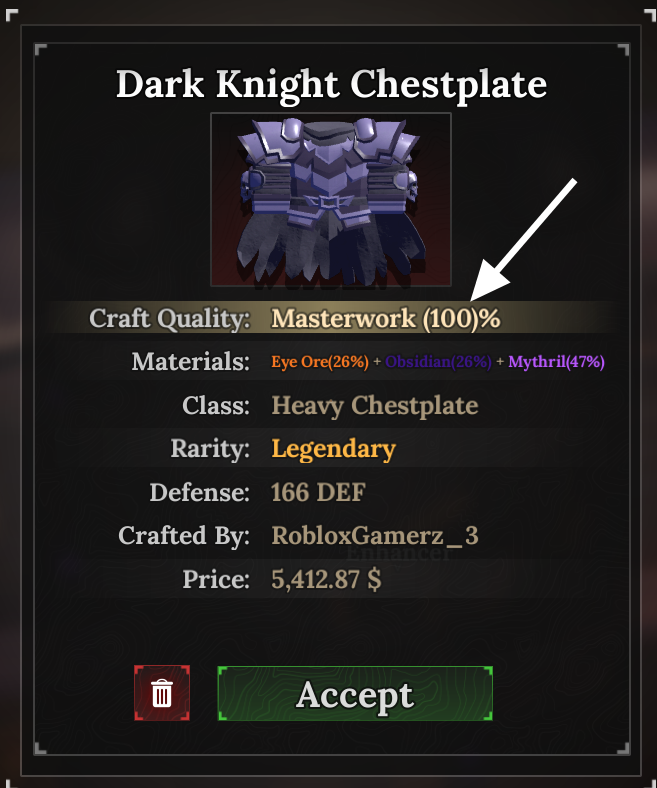Click the 5,412.87 $ price value
Image resolution: width=657 pixels, height=788 pixels.
(x=326, y=580)
